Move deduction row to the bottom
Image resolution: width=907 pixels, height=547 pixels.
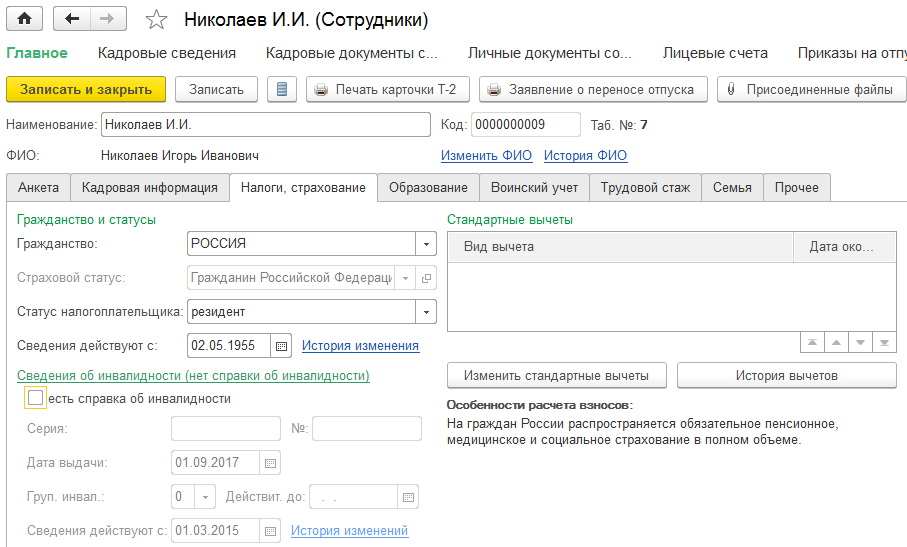[884, 343]
